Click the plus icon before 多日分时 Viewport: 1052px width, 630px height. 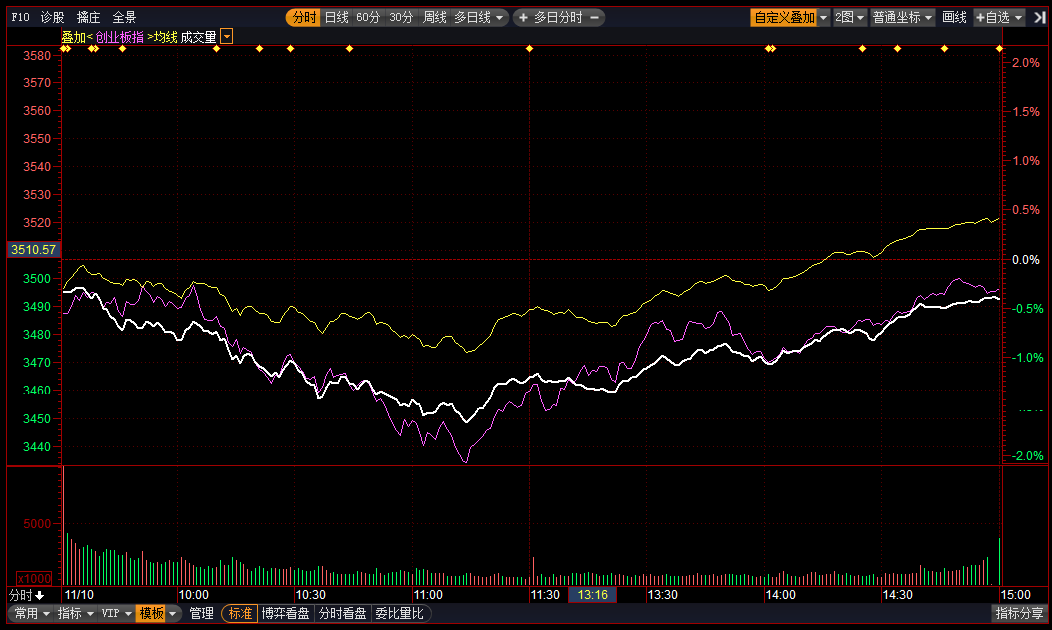pyautogui.click(x=523, y=17)
